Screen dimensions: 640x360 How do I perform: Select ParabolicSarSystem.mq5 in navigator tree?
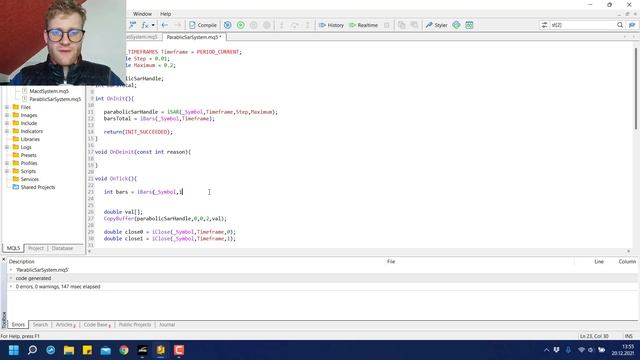tap(55, 99)
